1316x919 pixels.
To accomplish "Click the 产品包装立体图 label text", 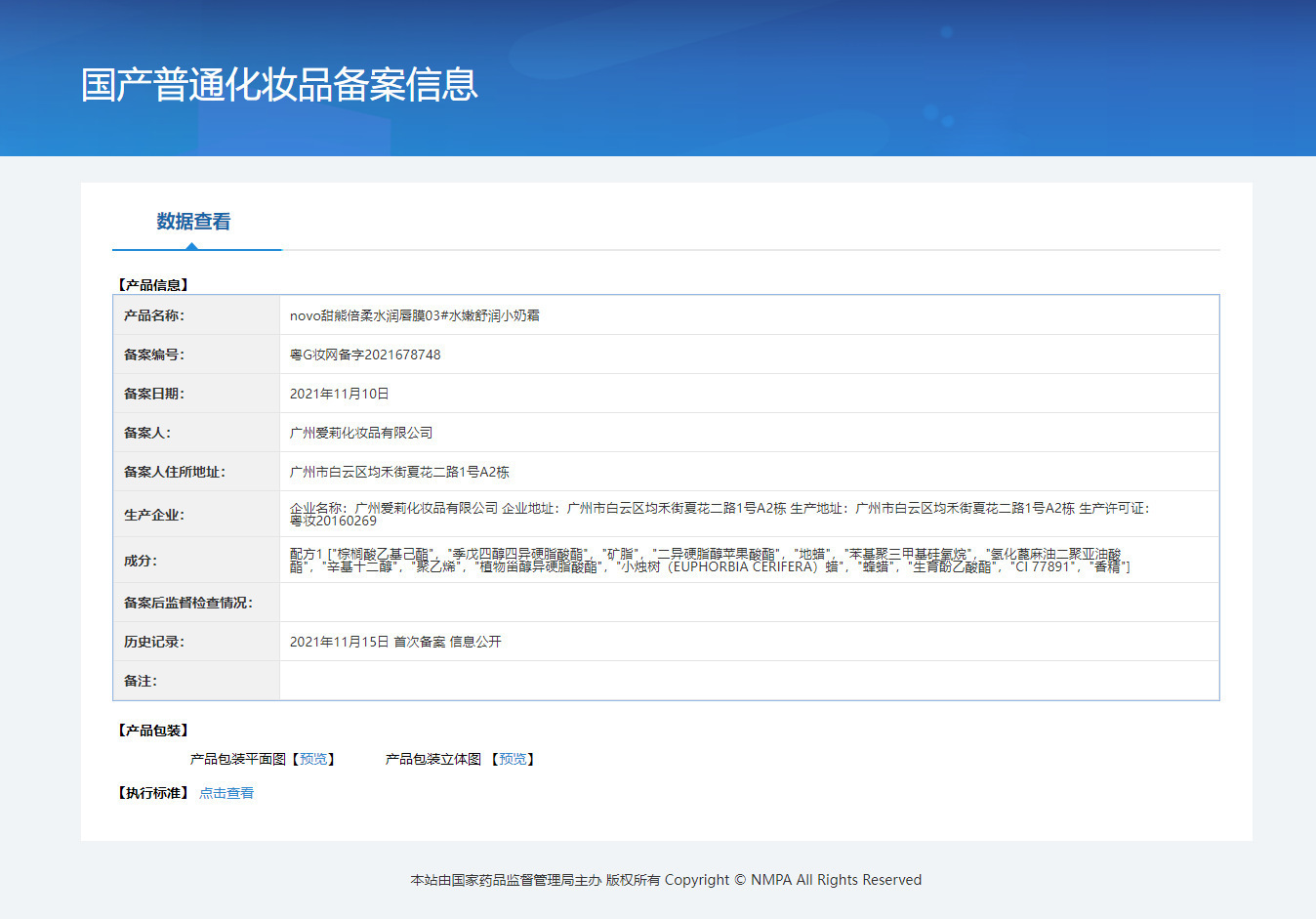I will [x=433, y=759].
